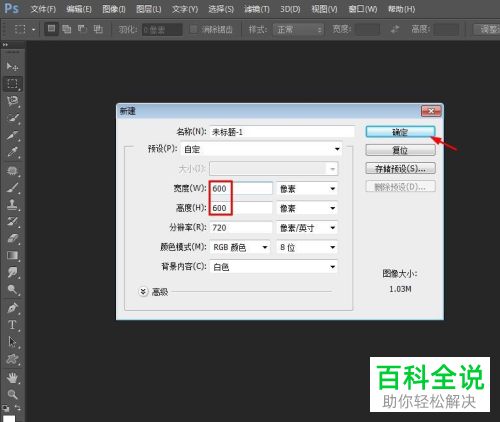Select the History Brush tool
Image resolution: width=500 pixels, height=422 pixels.
[12, 221]
